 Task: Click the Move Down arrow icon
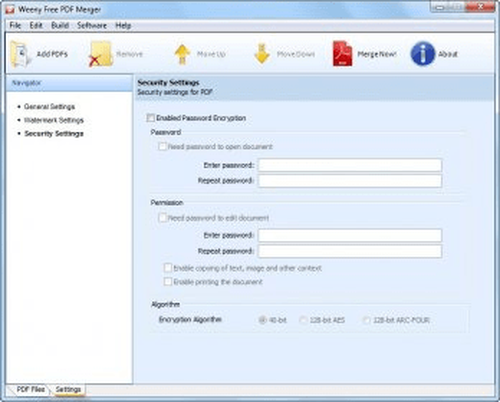point(262,54)
